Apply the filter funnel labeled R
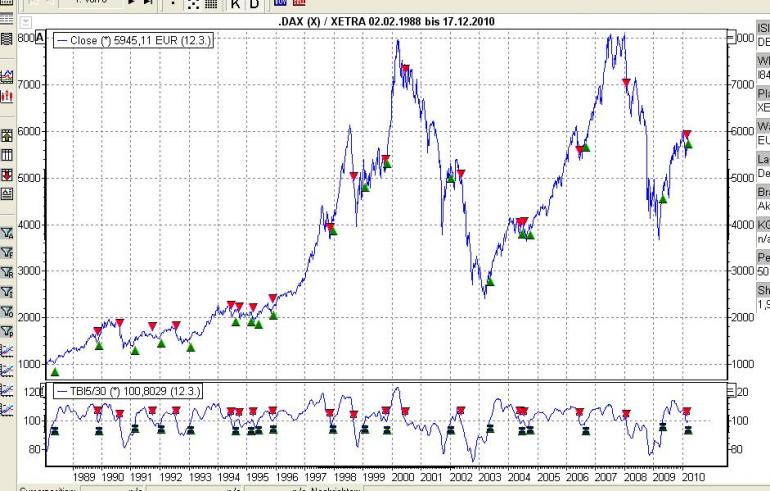The image size is (770, 491). [x=7, y=273]
